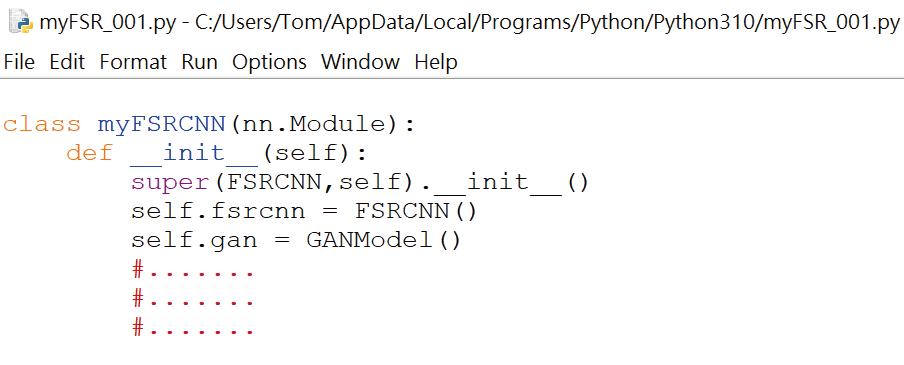
Task: Place cursor at self.fsrcnn assignment line
Action: tap(304, 212)
